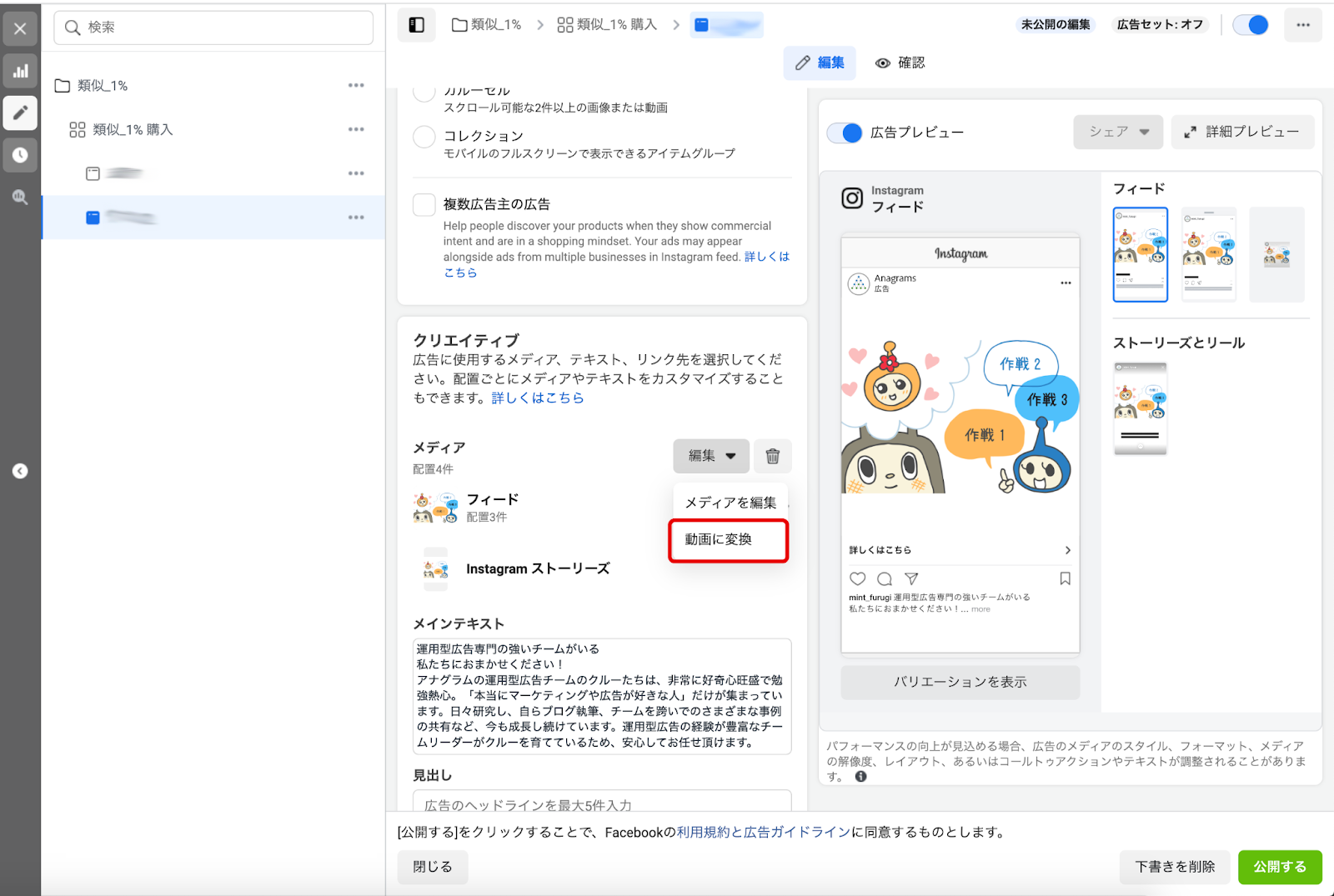Select the コレクション radio button
Image resolution: width=1334 pixels, height=896 pixels.
[424, 137]
